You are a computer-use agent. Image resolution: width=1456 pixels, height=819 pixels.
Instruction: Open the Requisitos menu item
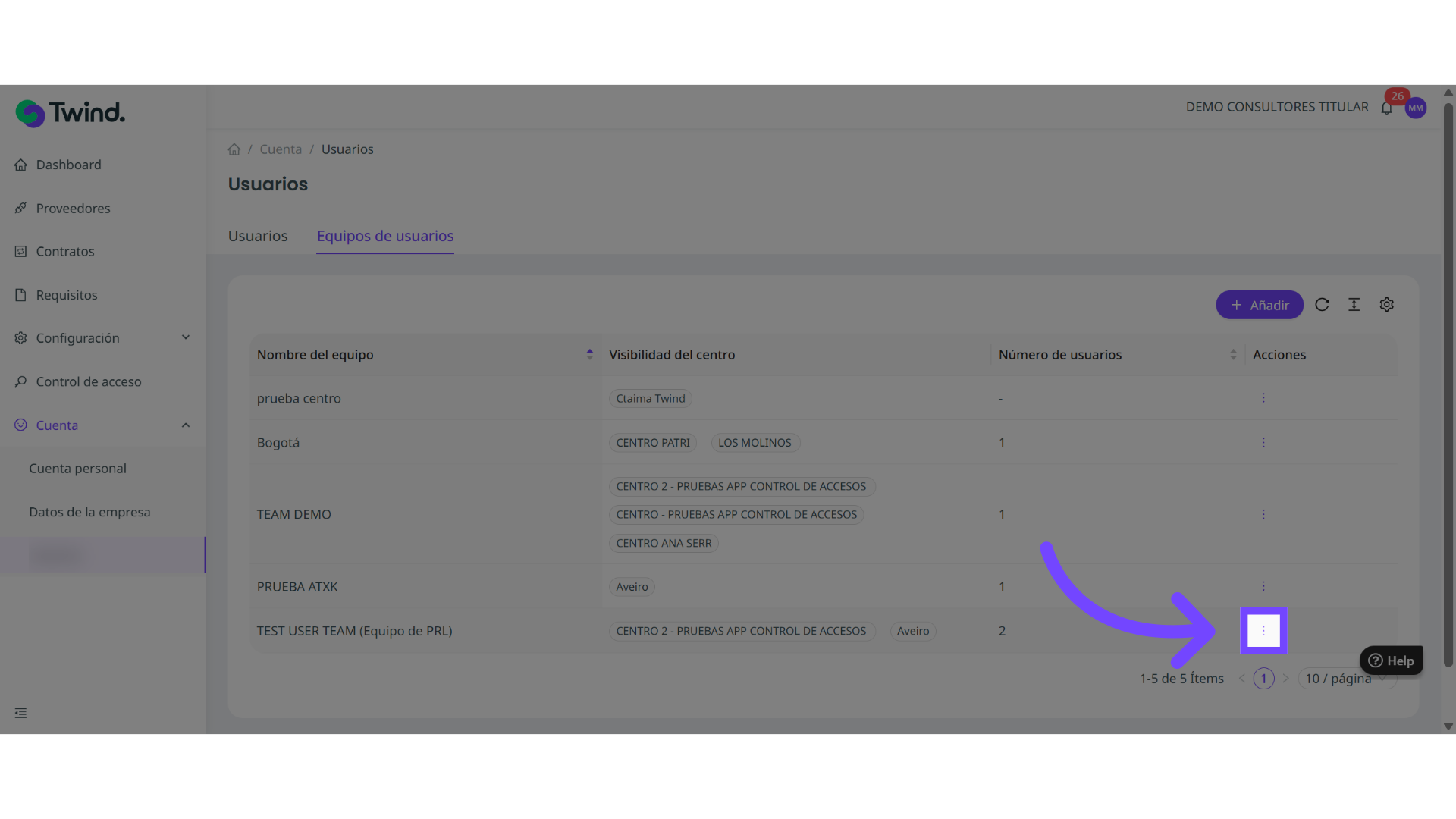67,295
